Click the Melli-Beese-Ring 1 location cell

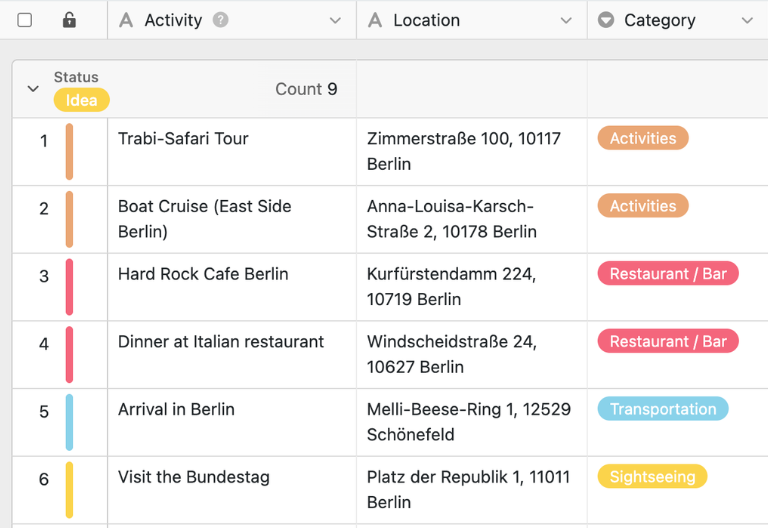tap(472, 422)
